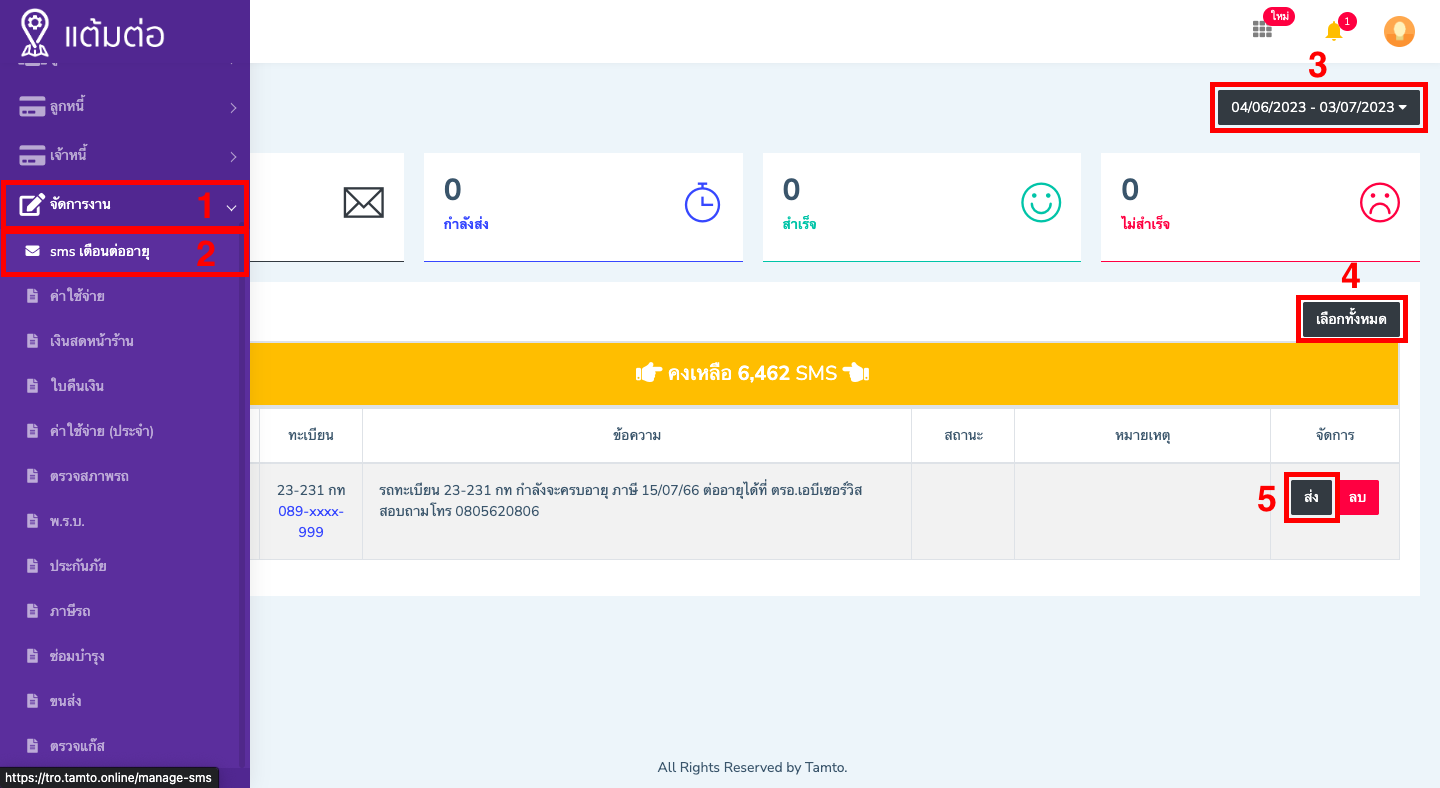The image size is (1440, 788).
Task: Click the notification count badge
Action: point(1347,21)
